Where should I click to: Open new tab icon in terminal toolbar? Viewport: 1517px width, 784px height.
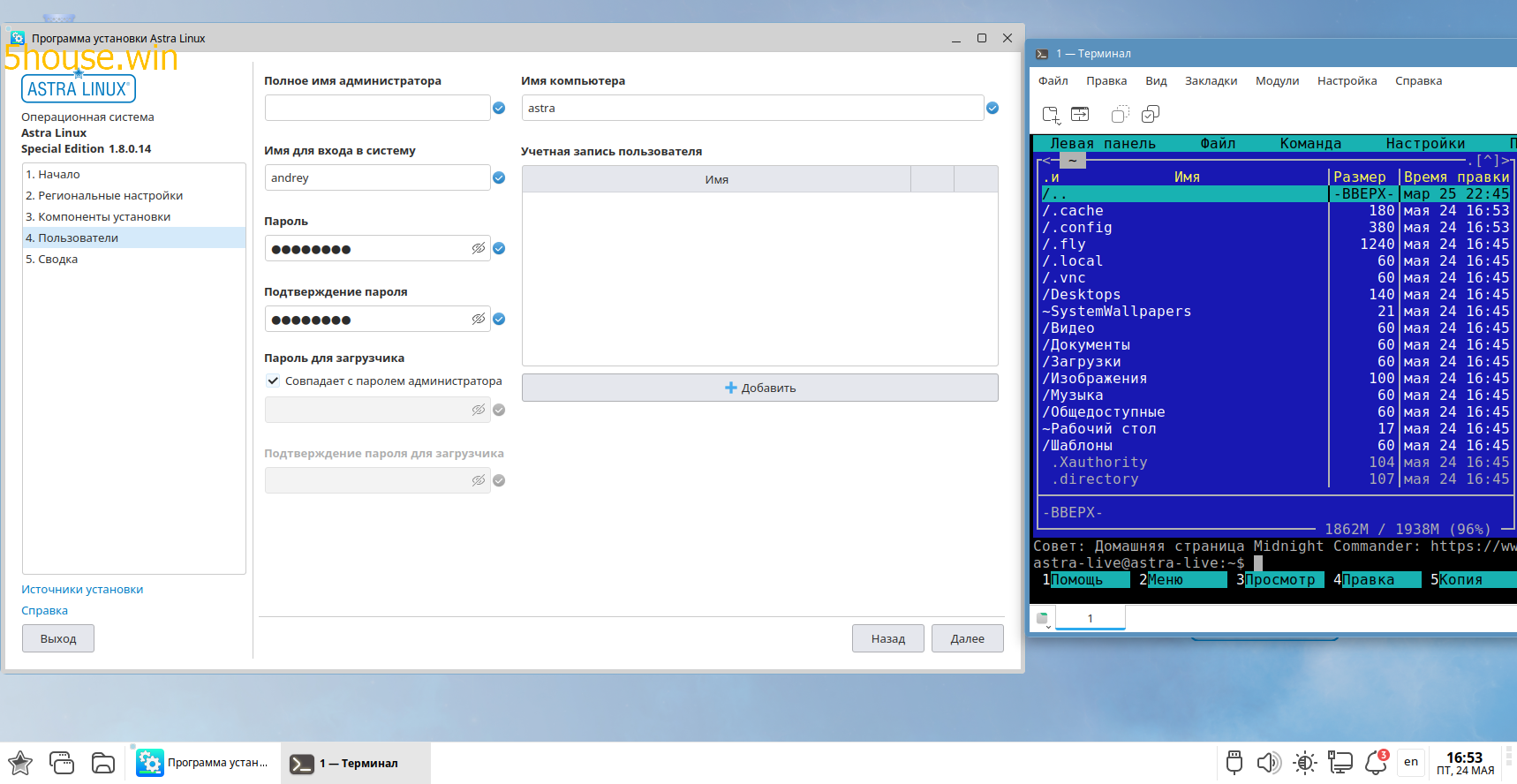pos(1051,115)
